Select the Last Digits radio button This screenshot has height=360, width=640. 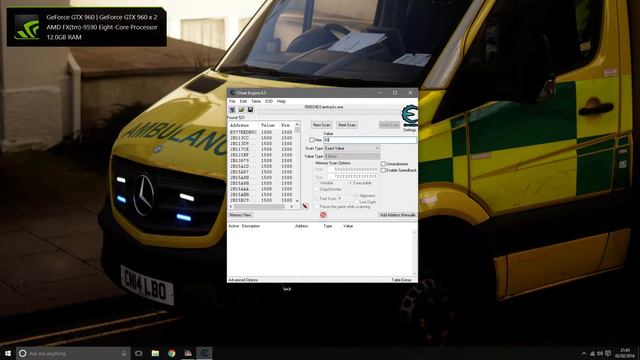coord(357,202)
